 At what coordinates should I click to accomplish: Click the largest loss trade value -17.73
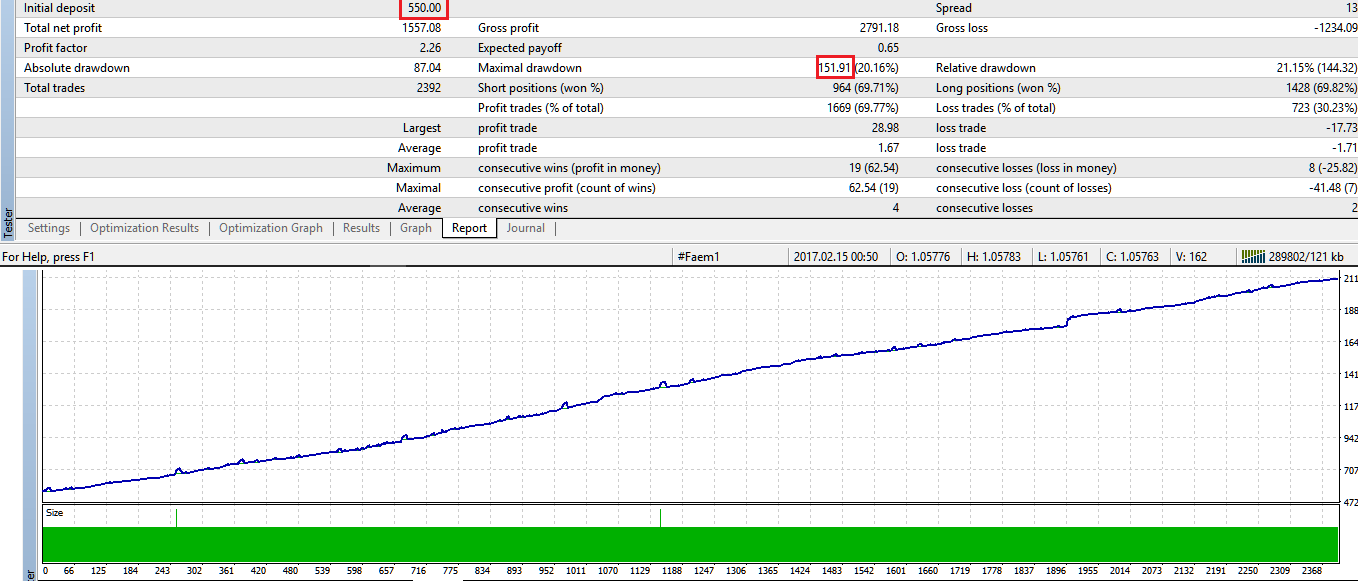click(x=1342, y=128)
